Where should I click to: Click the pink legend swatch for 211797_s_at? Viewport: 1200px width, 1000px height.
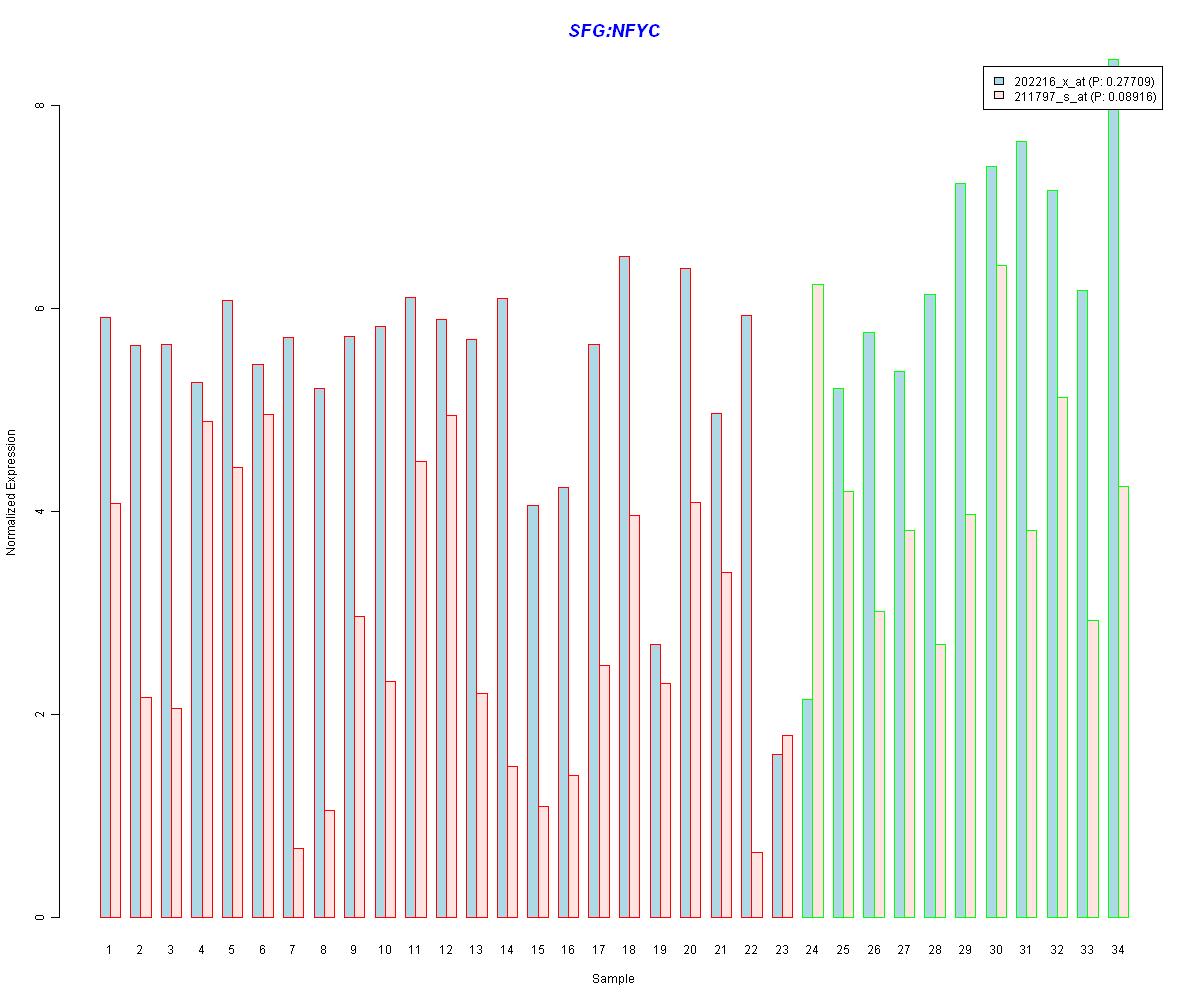point(998,97)
